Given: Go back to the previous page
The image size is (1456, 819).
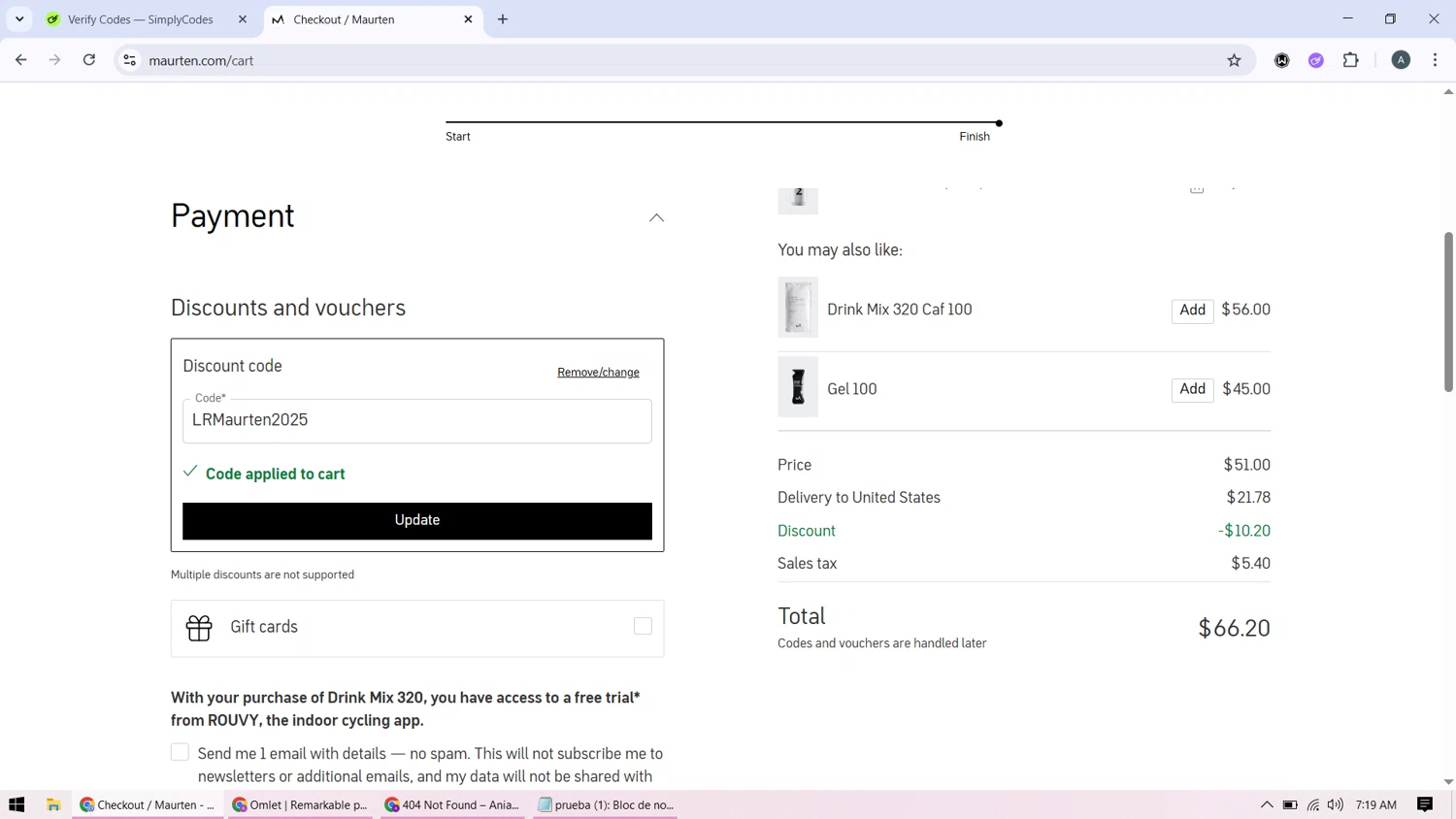Looking at the screenshot, I should 21,60.
